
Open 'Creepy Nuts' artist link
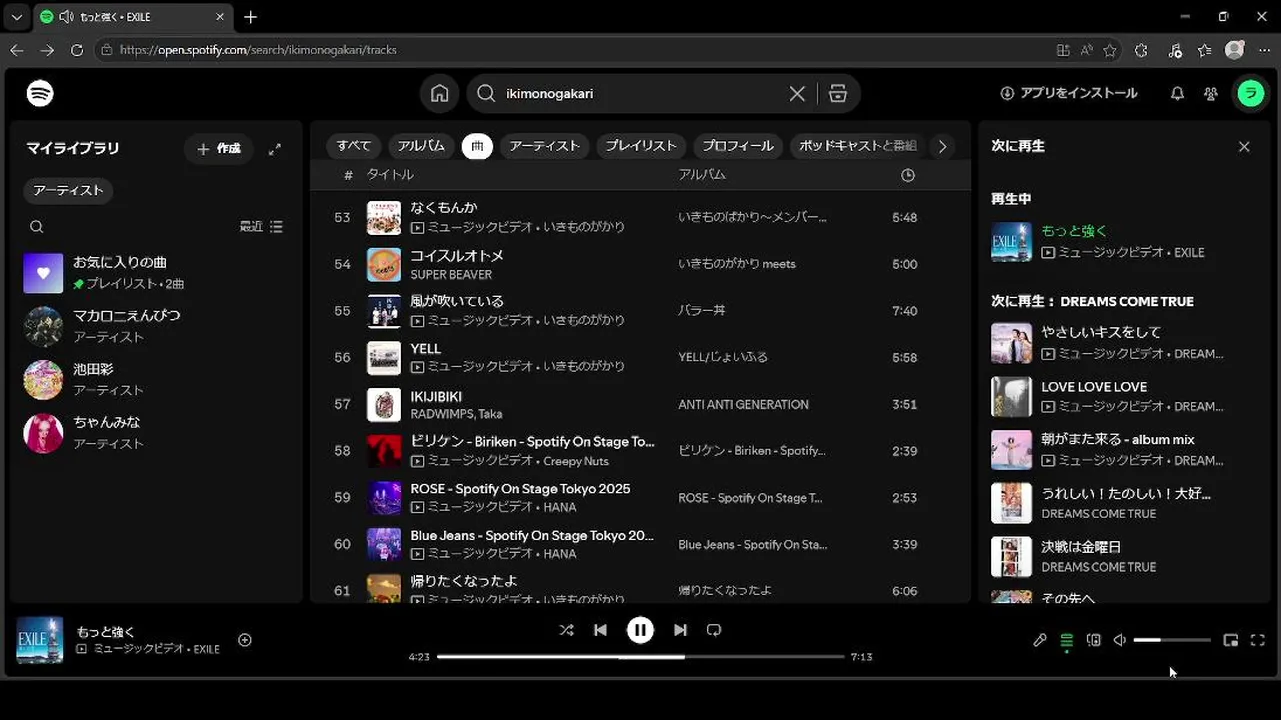pos(576,461)
